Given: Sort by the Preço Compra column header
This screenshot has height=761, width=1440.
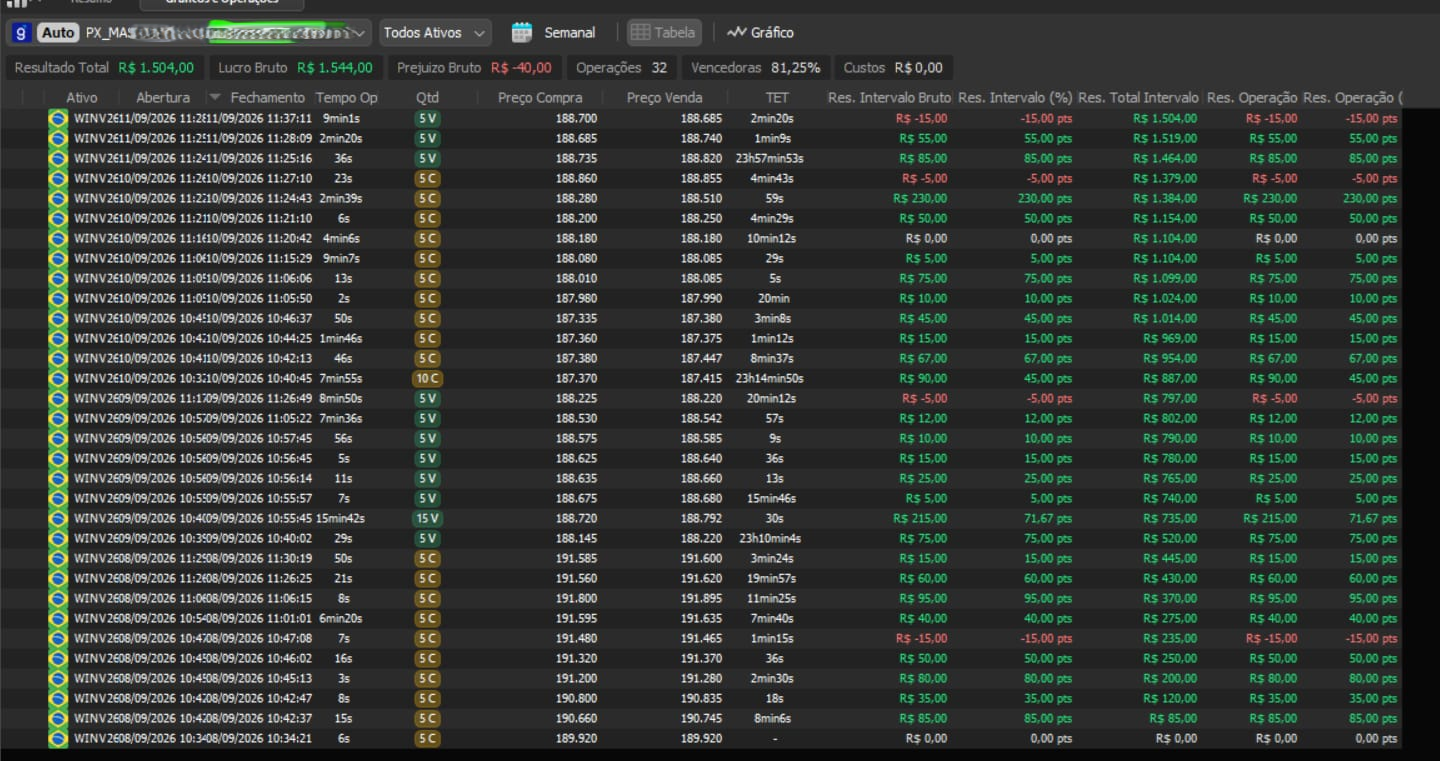Looking at the screenshot, I should 540,98.
